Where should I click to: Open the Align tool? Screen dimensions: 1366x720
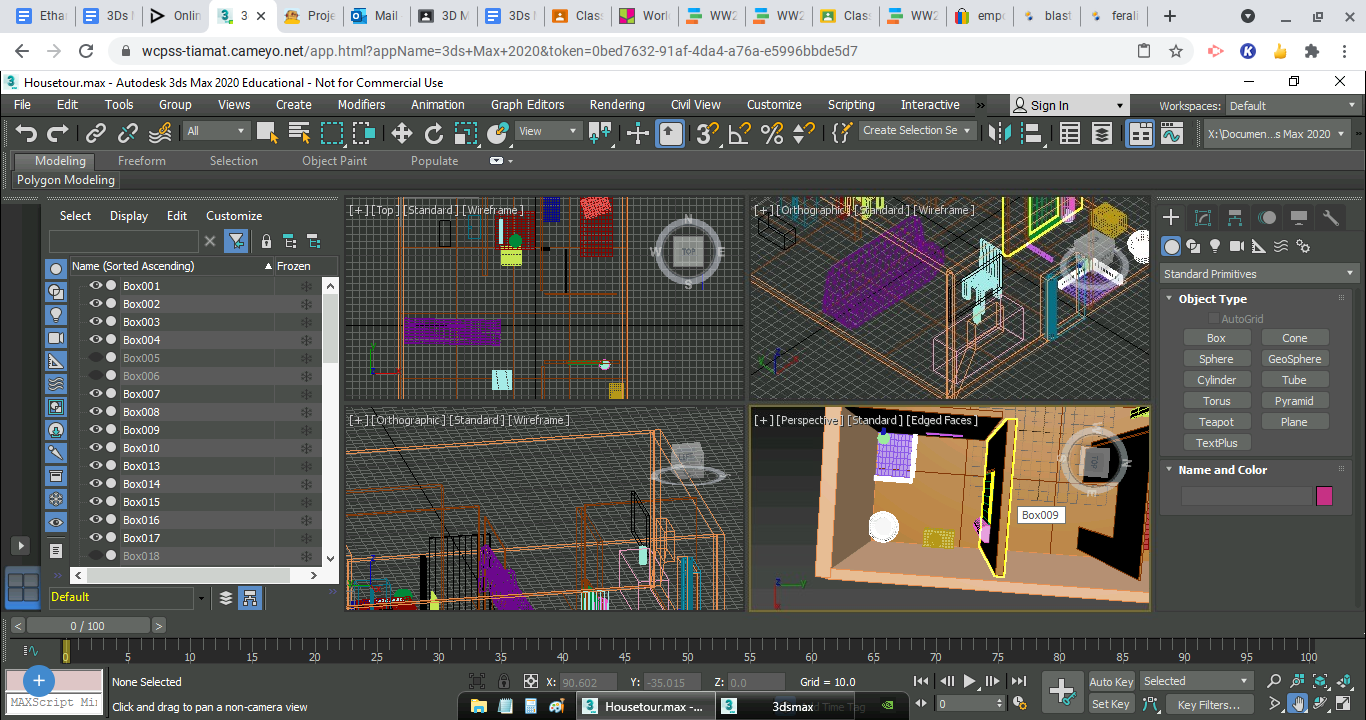(1031, 133)
